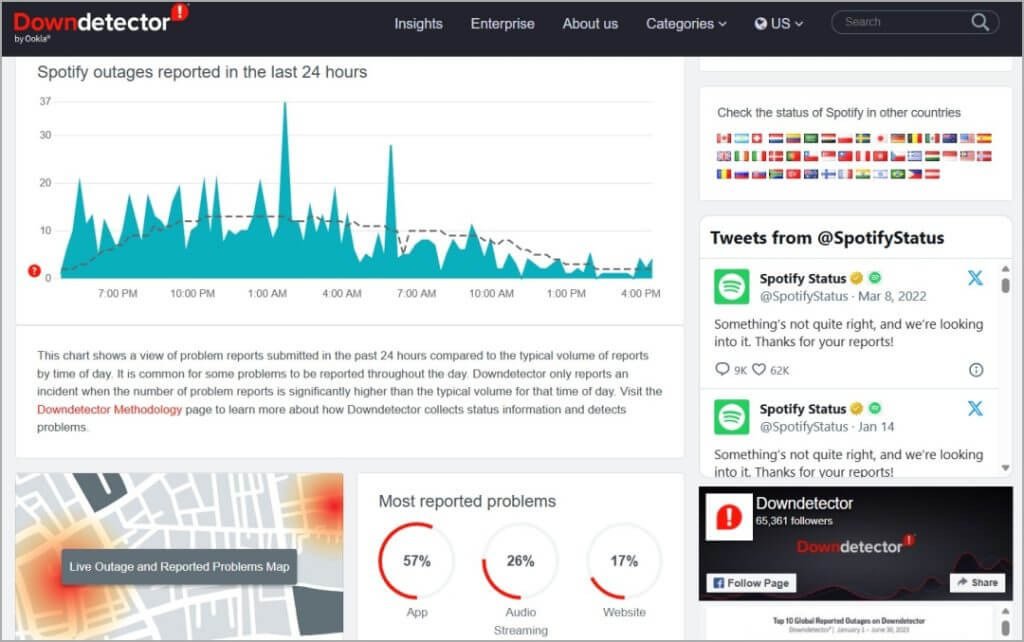Select the Austria flag

(932, 174)
